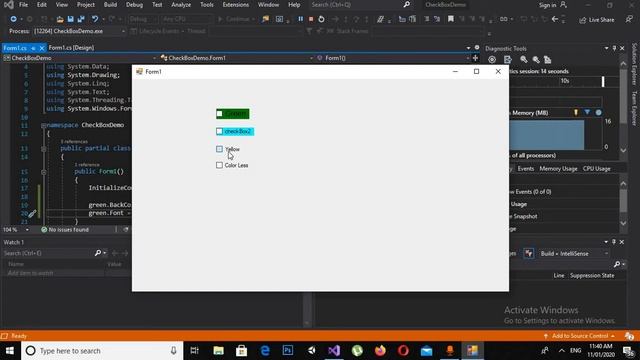640x360 pixels.
Task: Click Diagnostic Tools select tools gear icon
Action: pos(492,60)
